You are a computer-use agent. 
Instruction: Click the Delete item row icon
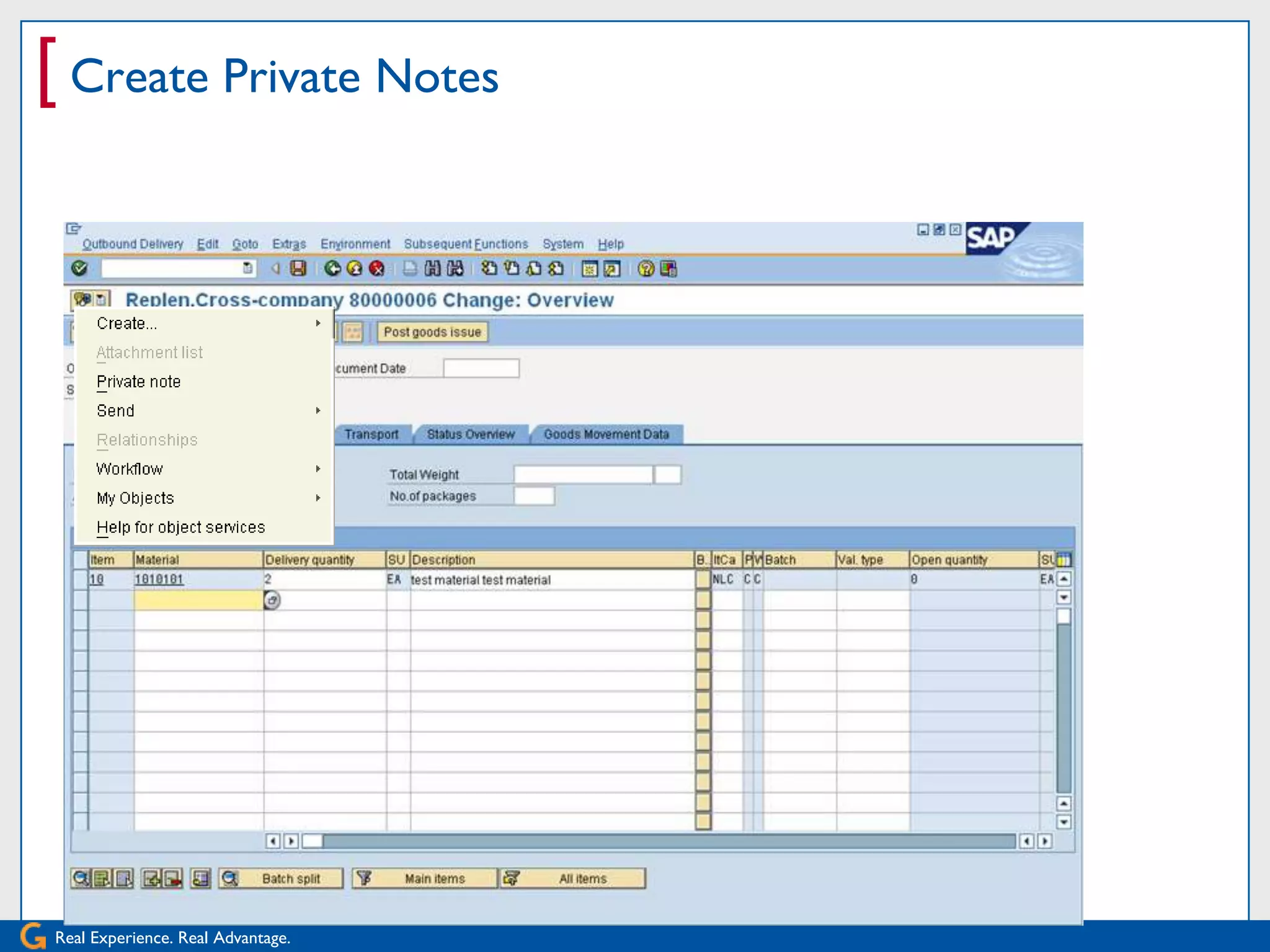(172, 878)
